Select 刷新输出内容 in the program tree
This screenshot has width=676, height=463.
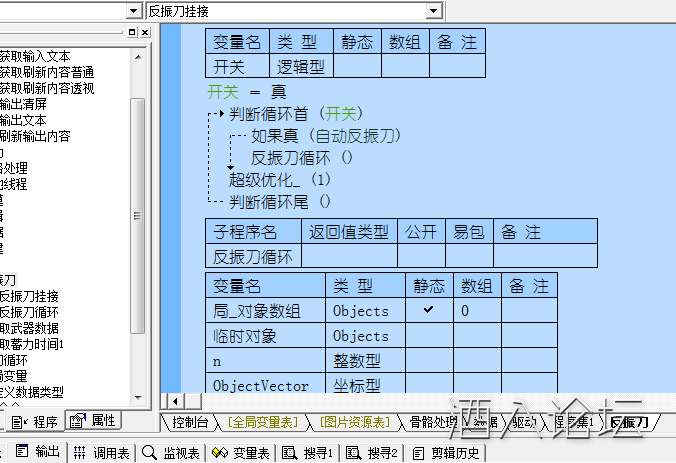point(34,136)
